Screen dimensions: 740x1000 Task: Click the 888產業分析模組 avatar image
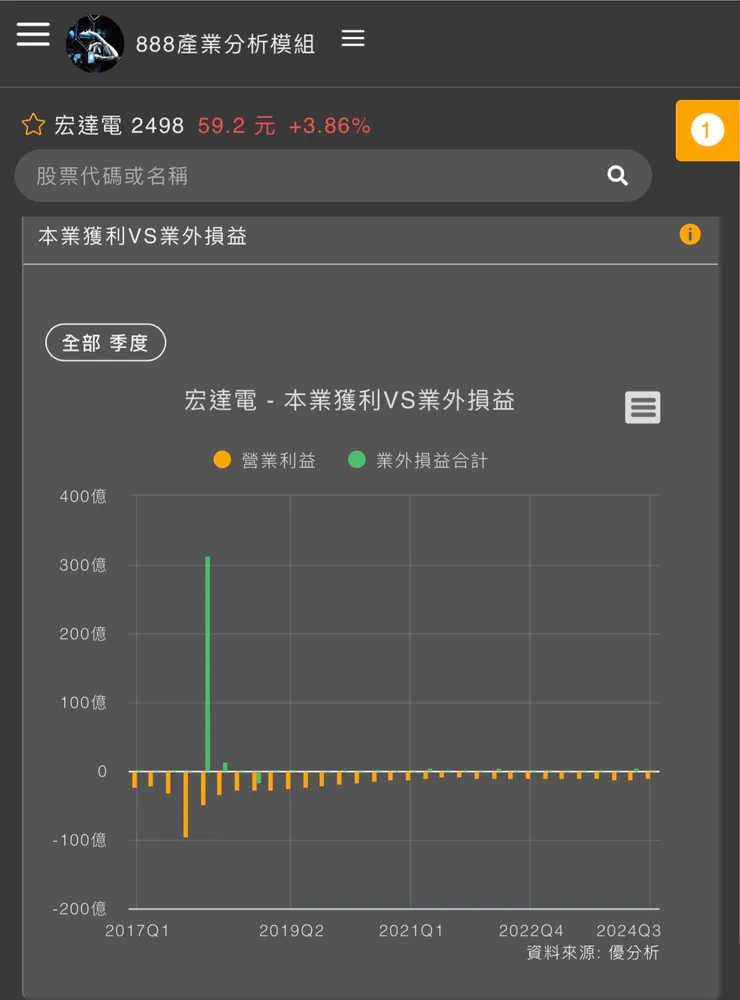point(95,44)
